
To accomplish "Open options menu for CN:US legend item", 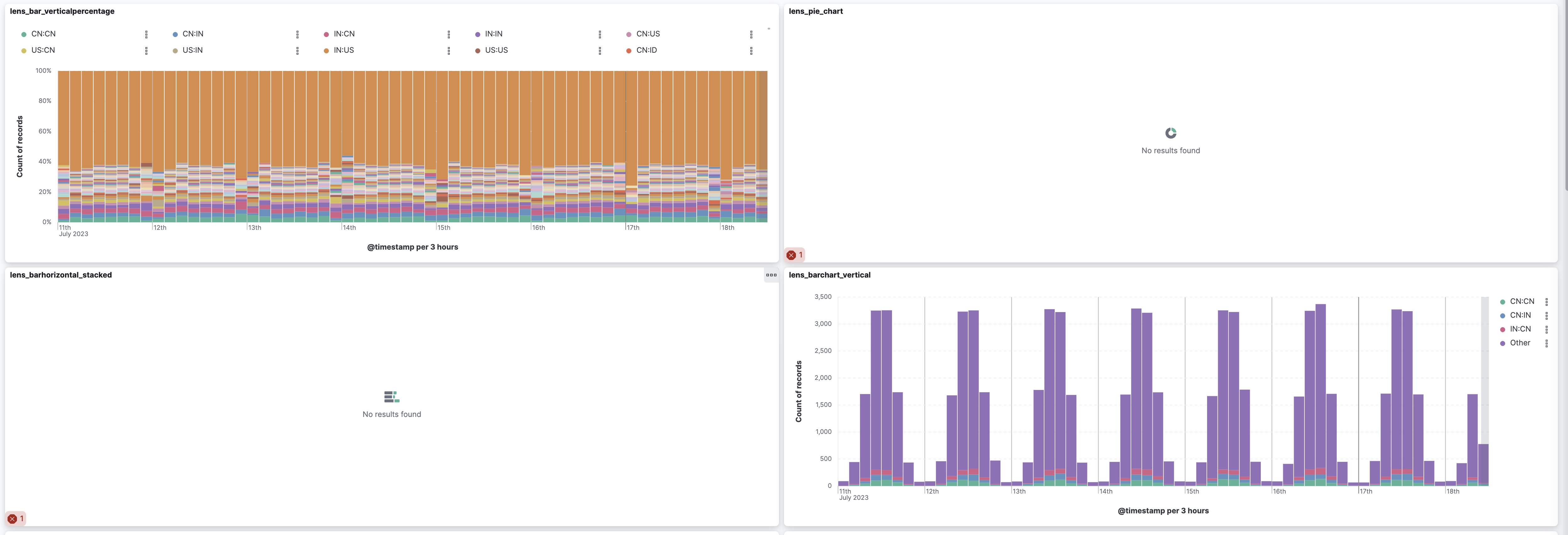I will tap(751, 34).
